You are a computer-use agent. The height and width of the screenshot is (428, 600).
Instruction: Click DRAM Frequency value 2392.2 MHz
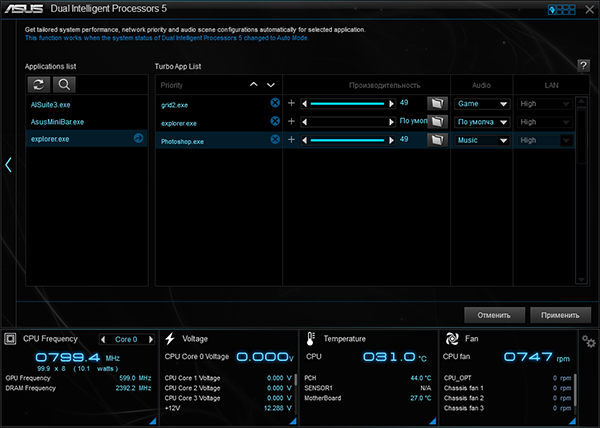pyautogui.click(x=133, y=388)
